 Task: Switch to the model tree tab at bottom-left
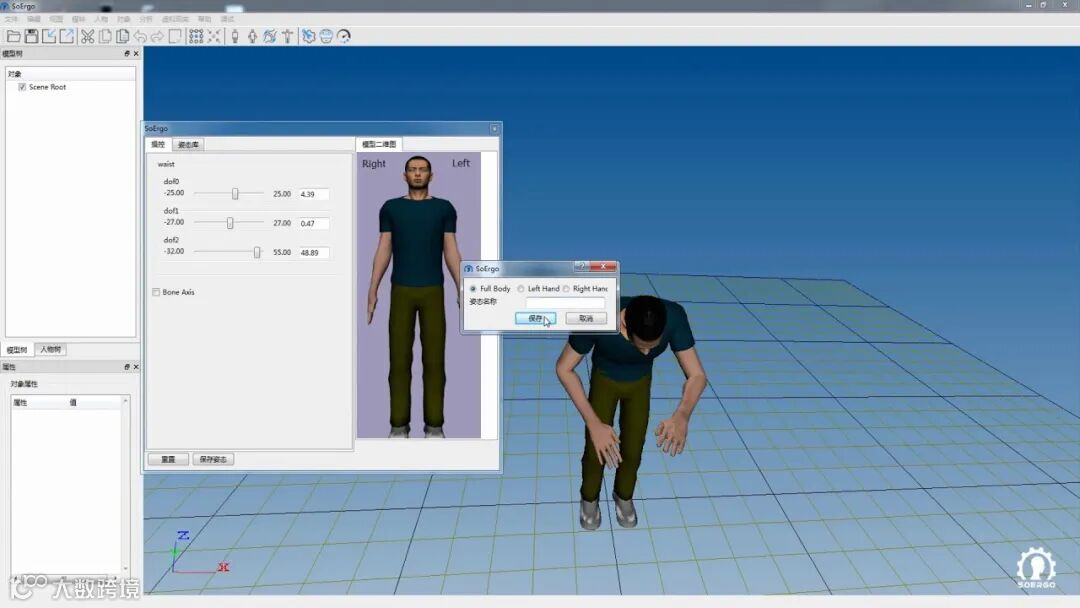click(x=17, y=350)
